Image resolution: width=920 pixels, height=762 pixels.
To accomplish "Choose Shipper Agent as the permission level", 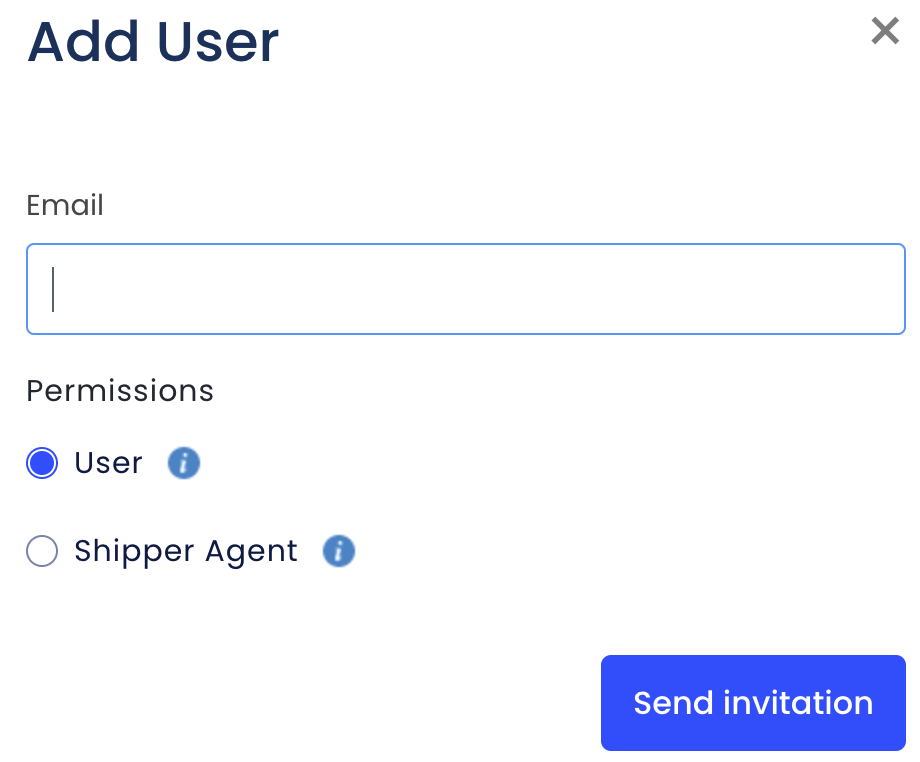I will [x=42, y=551].
